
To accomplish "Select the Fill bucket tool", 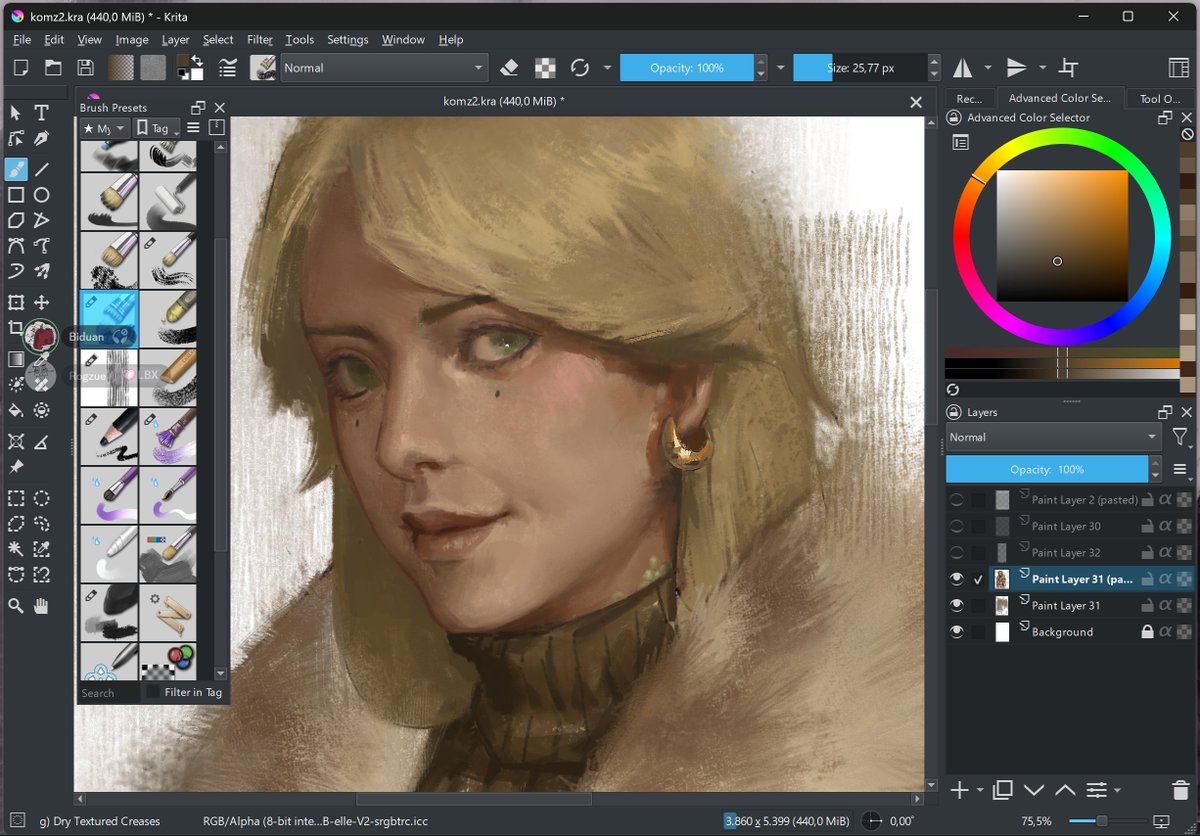I will coord(16,410).
